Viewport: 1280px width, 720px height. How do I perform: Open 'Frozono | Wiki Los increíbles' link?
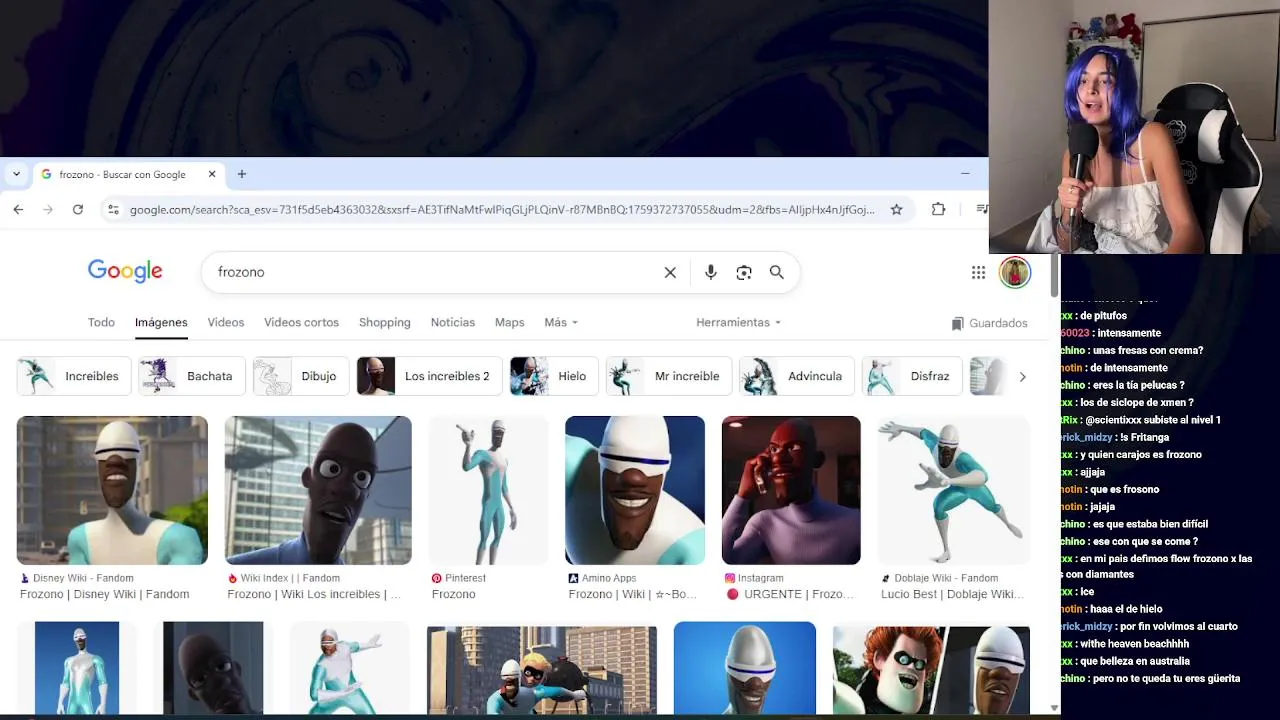[x=313, y=594]
